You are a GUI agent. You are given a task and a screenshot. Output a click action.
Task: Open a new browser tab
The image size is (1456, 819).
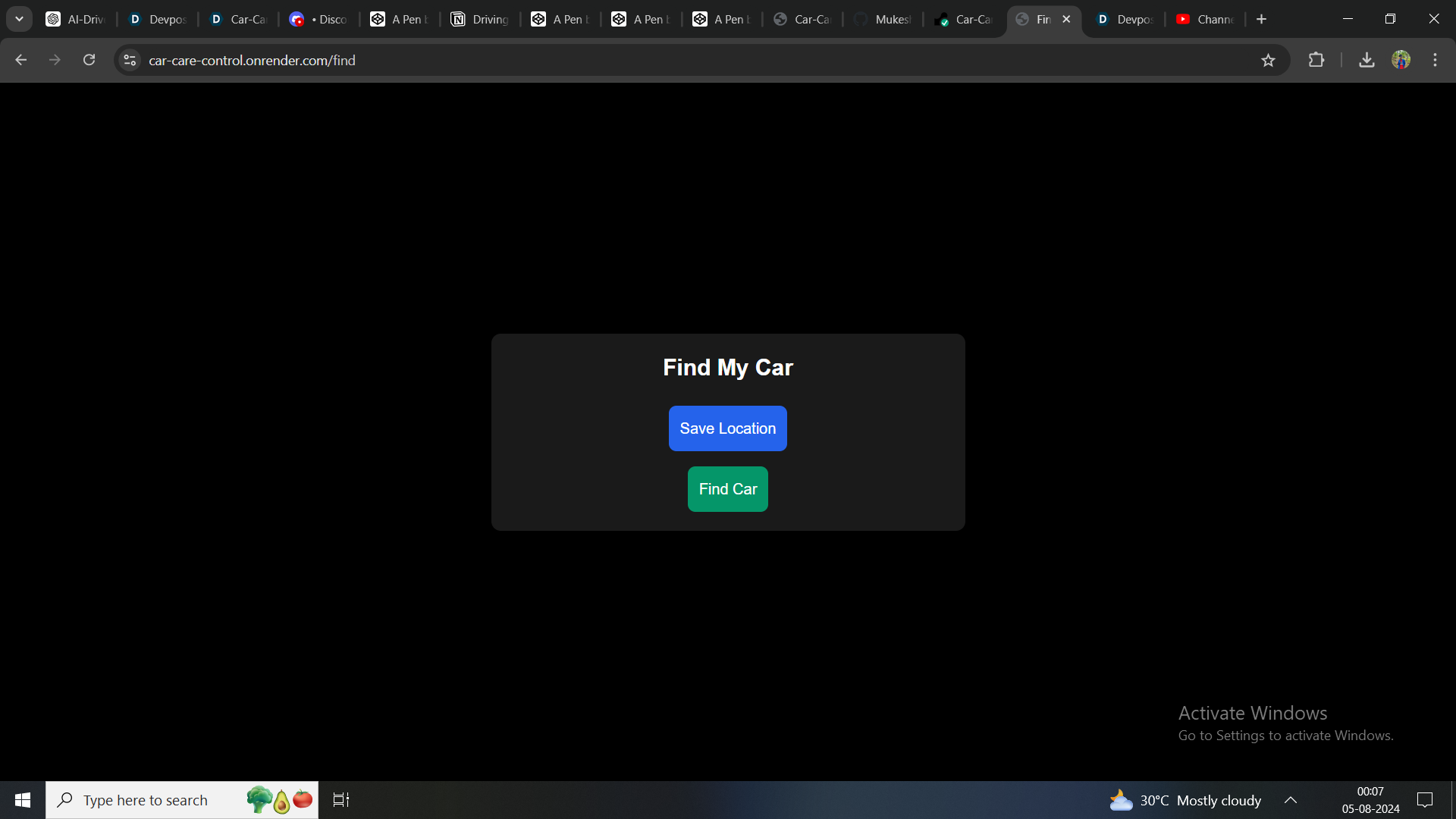(x=1261, y=19)
